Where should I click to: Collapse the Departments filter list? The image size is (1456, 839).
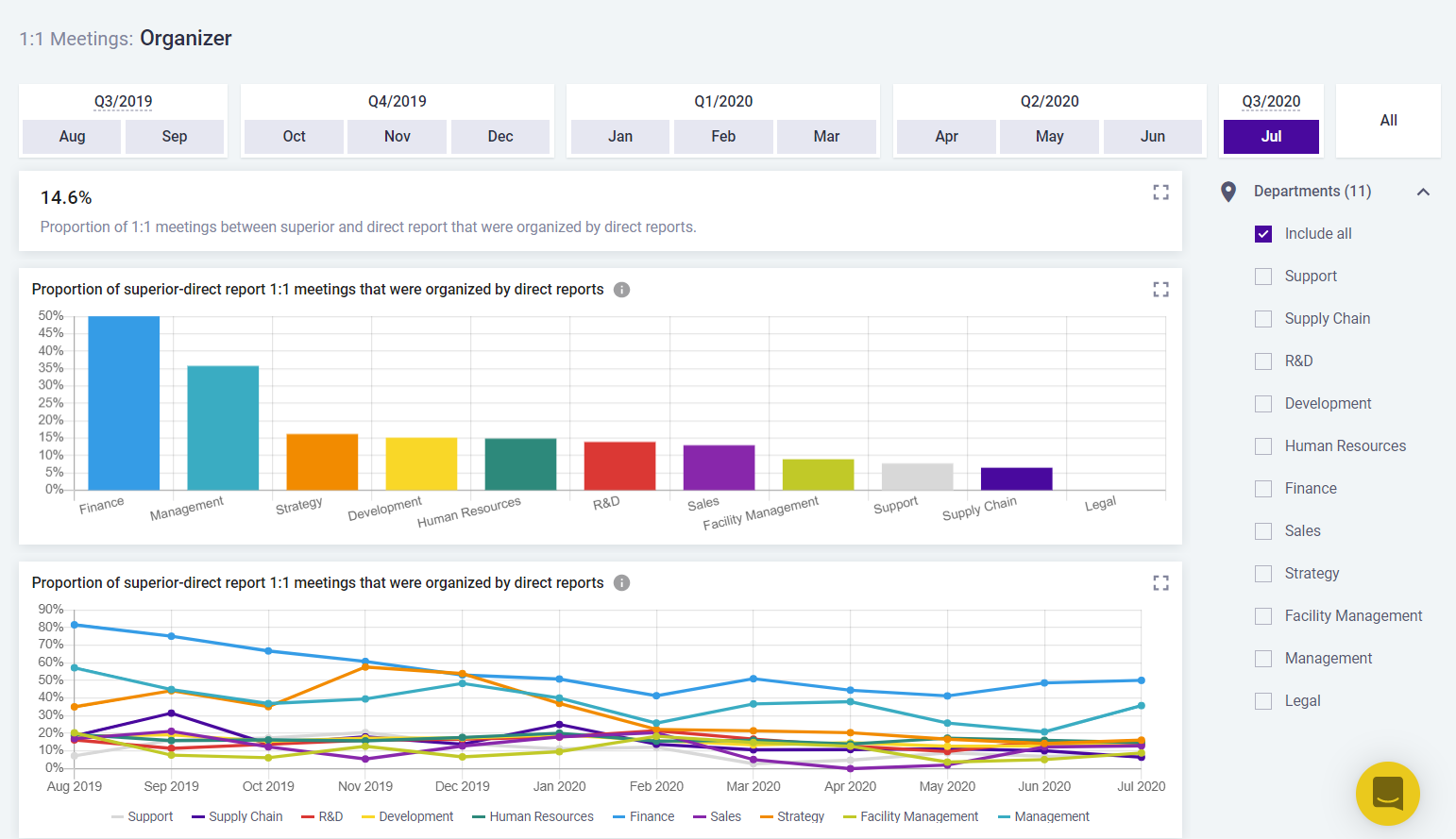click(1423, 192)
